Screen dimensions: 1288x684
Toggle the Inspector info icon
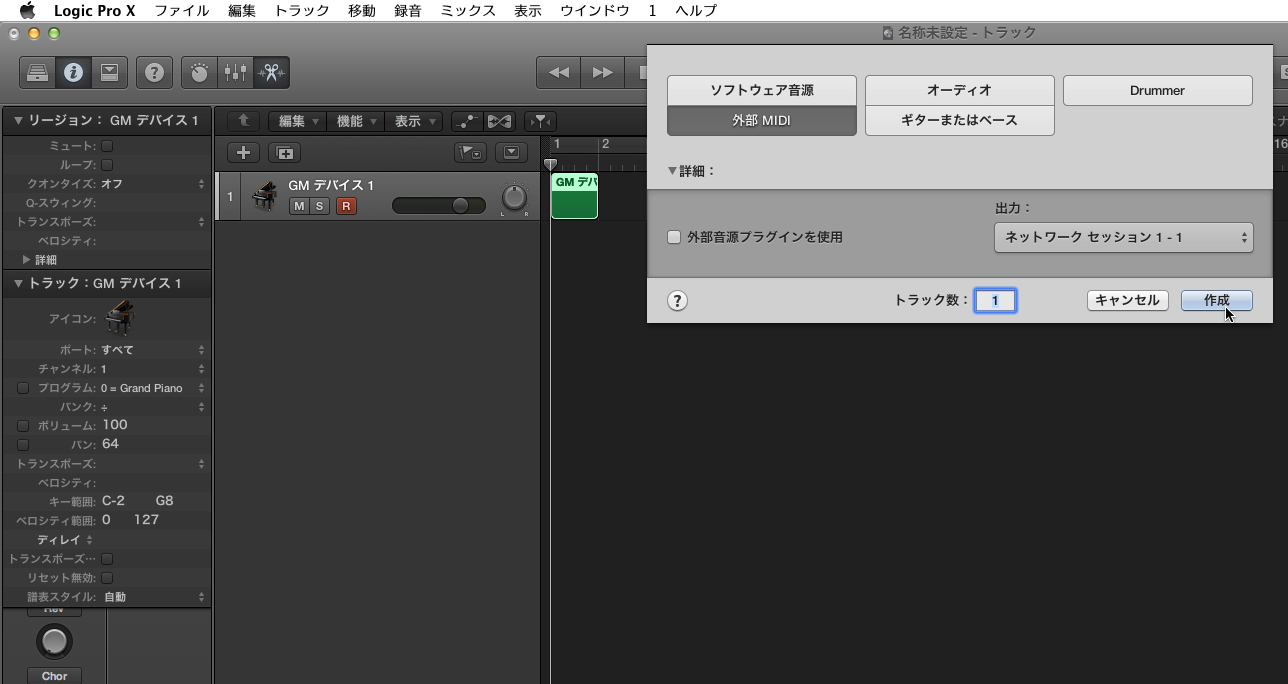[x=73, y=73]
